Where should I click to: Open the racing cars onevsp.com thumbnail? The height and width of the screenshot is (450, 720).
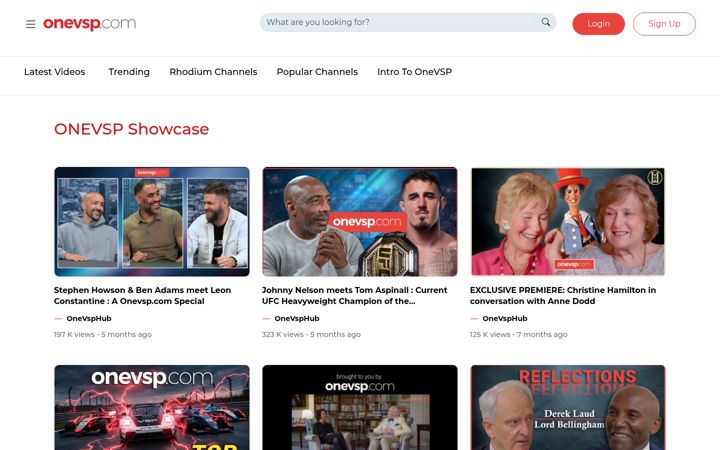pos(152,407)
